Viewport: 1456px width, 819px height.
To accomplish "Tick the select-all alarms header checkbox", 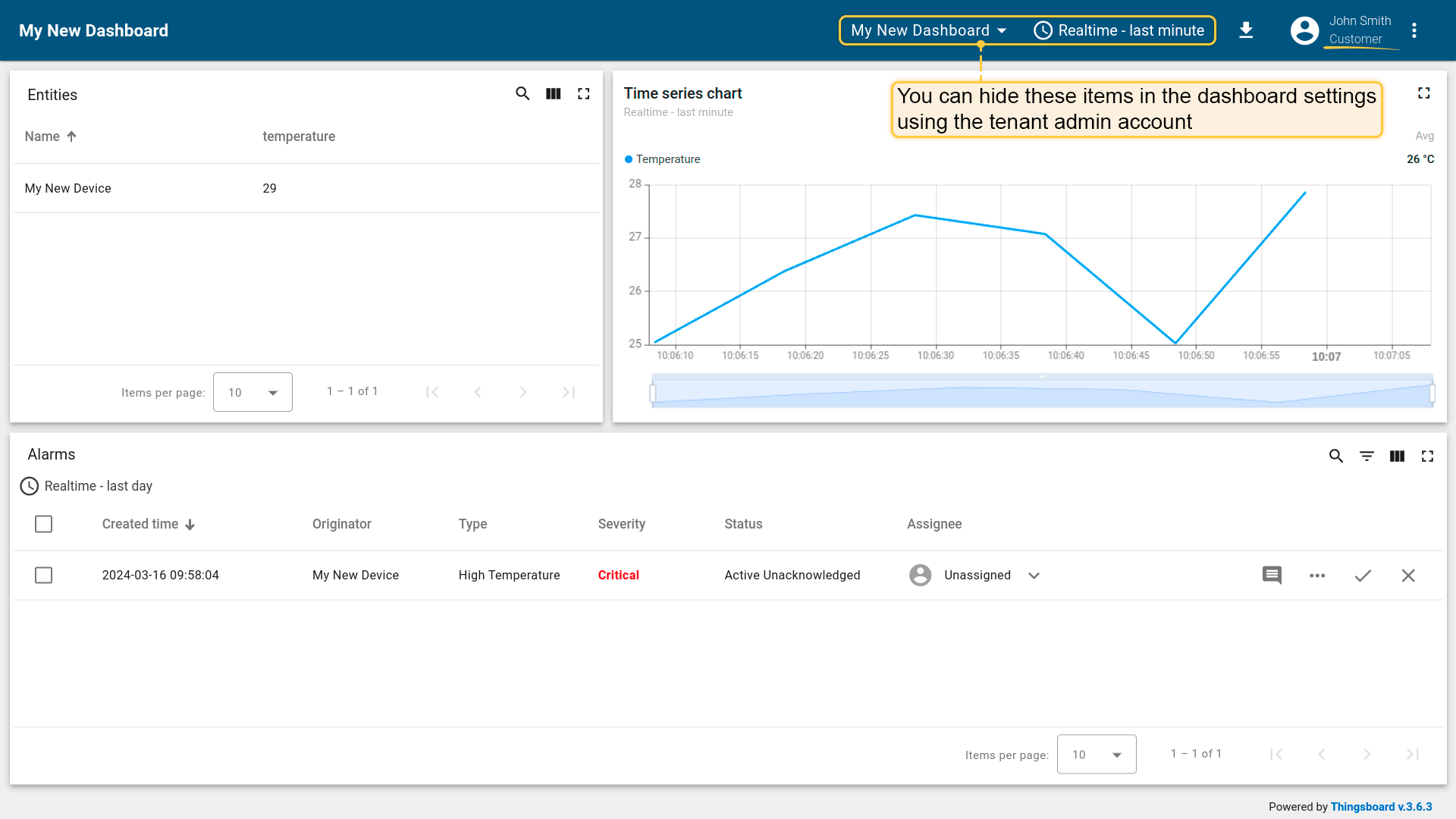I will pos(44,524).
